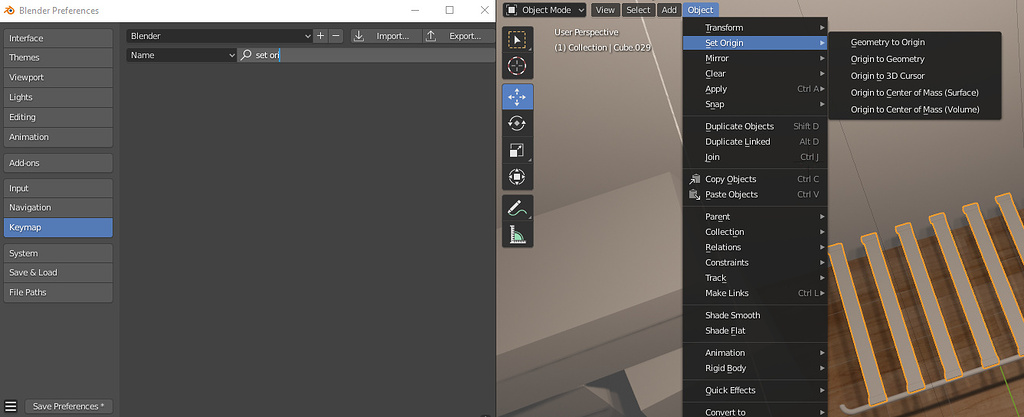Expand the Clear submenu

pos(755,74)
